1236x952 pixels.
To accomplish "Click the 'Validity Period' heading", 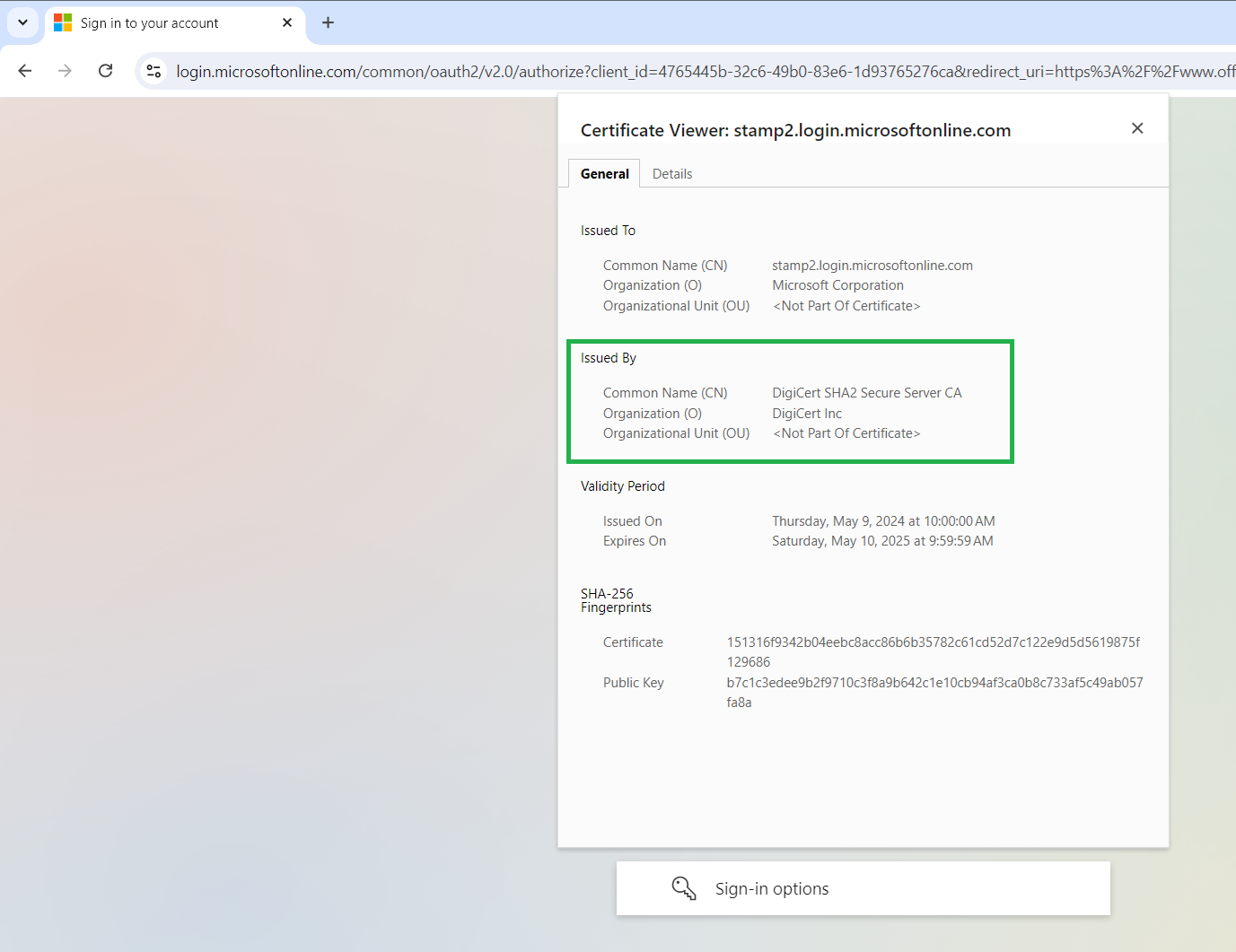I will pos(622,486).
